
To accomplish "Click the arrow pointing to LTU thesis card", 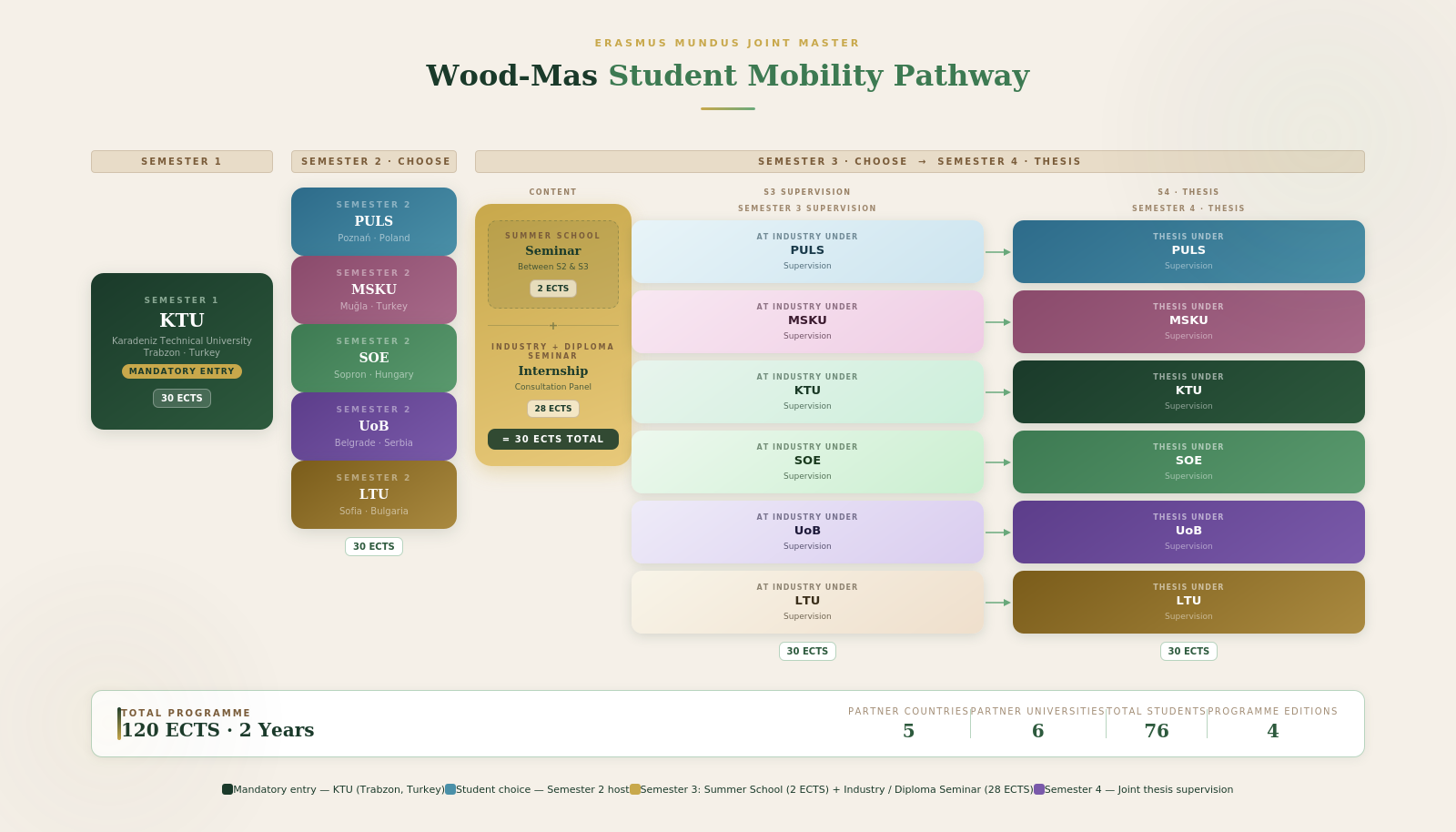I will [x=997, y=603].
